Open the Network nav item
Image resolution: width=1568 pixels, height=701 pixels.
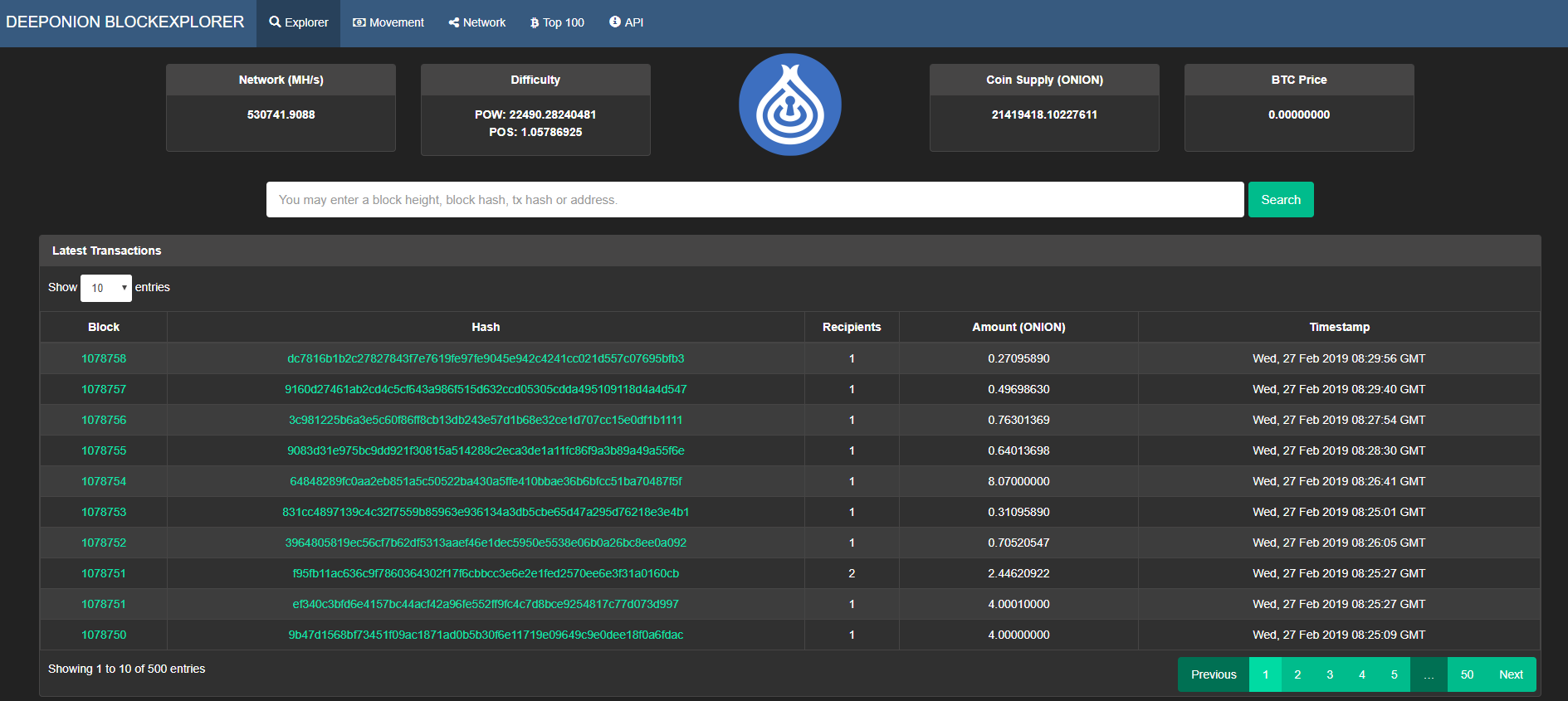[x=477, y=22]
